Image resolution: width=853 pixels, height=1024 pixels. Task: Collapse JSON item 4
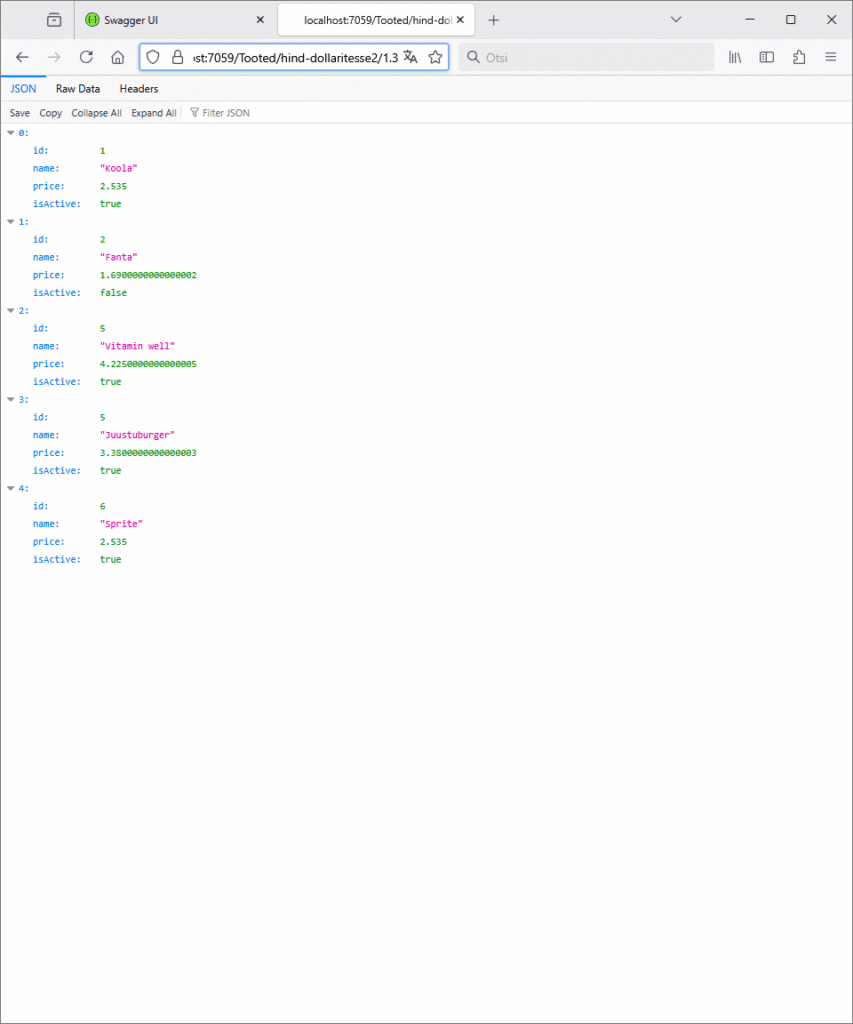tap(11, 489)
